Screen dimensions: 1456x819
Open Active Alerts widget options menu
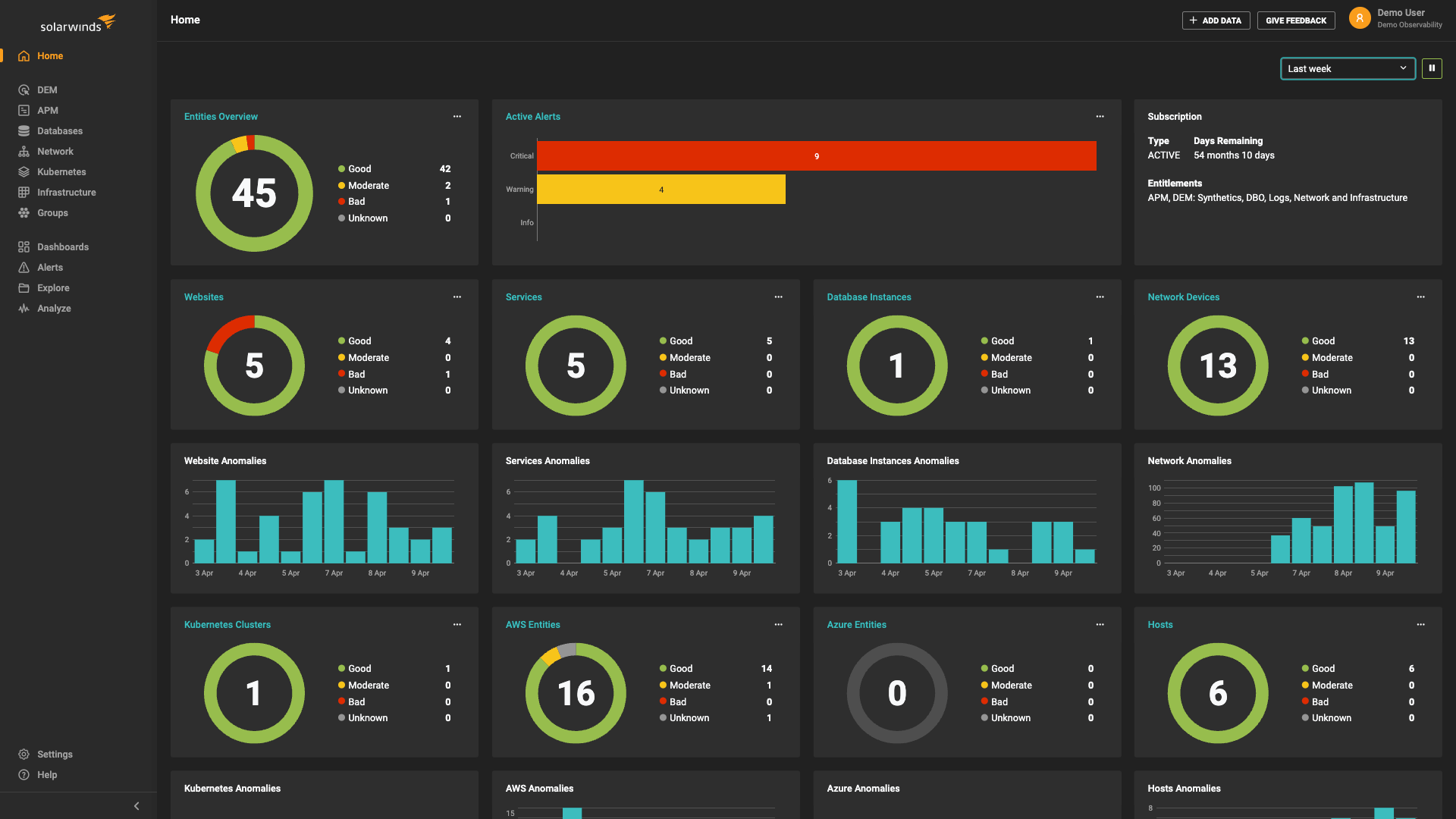[1100, 117]
